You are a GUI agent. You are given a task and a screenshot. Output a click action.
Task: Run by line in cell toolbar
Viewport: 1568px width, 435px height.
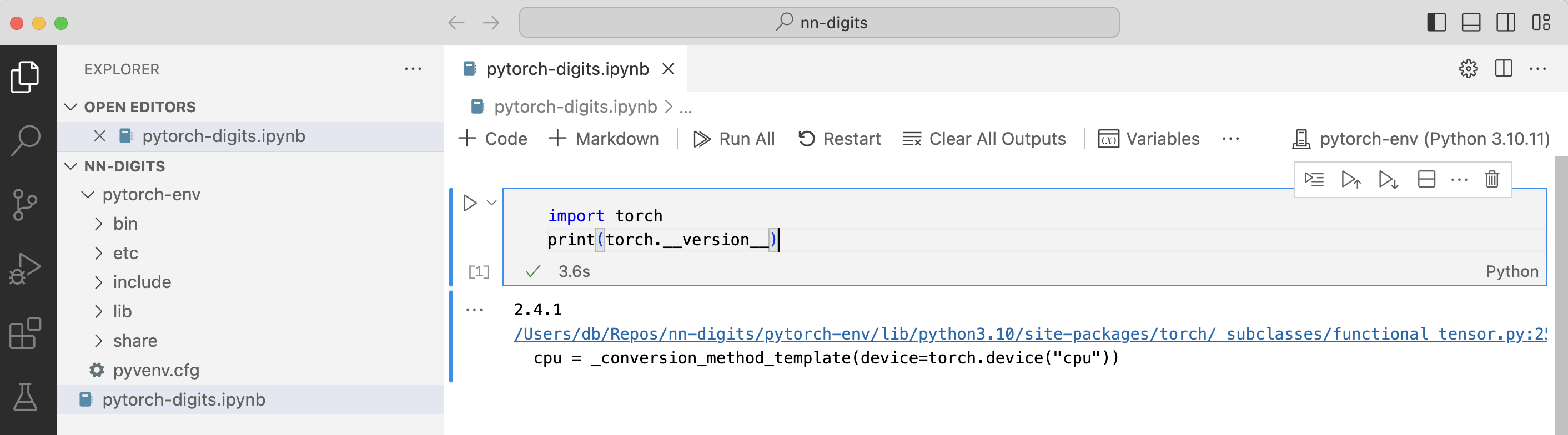point(1314,179)
